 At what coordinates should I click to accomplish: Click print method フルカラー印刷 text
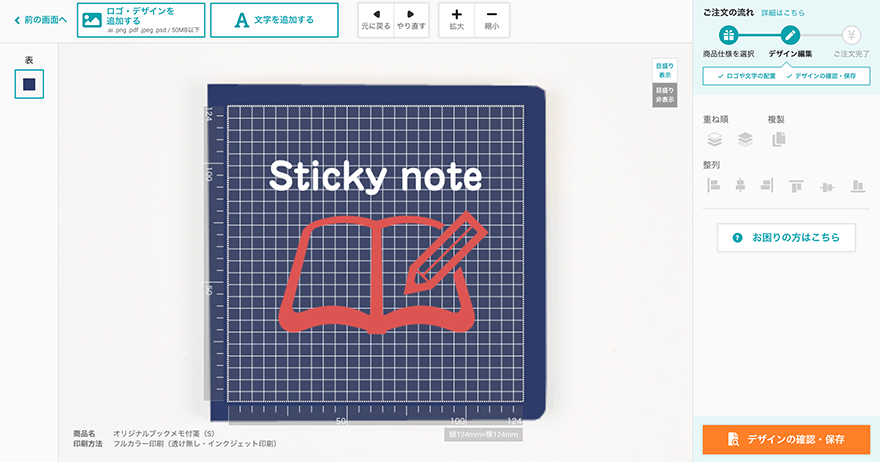[195, 443]
